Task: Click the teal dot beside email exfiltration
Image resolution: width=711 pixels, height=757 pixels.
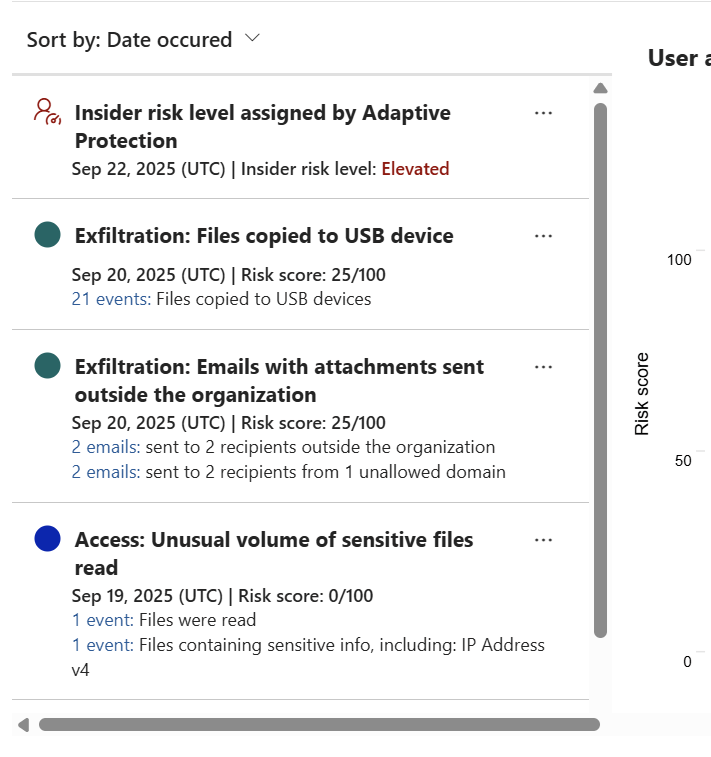Action: pyautogui.click(x=47, y=366)
